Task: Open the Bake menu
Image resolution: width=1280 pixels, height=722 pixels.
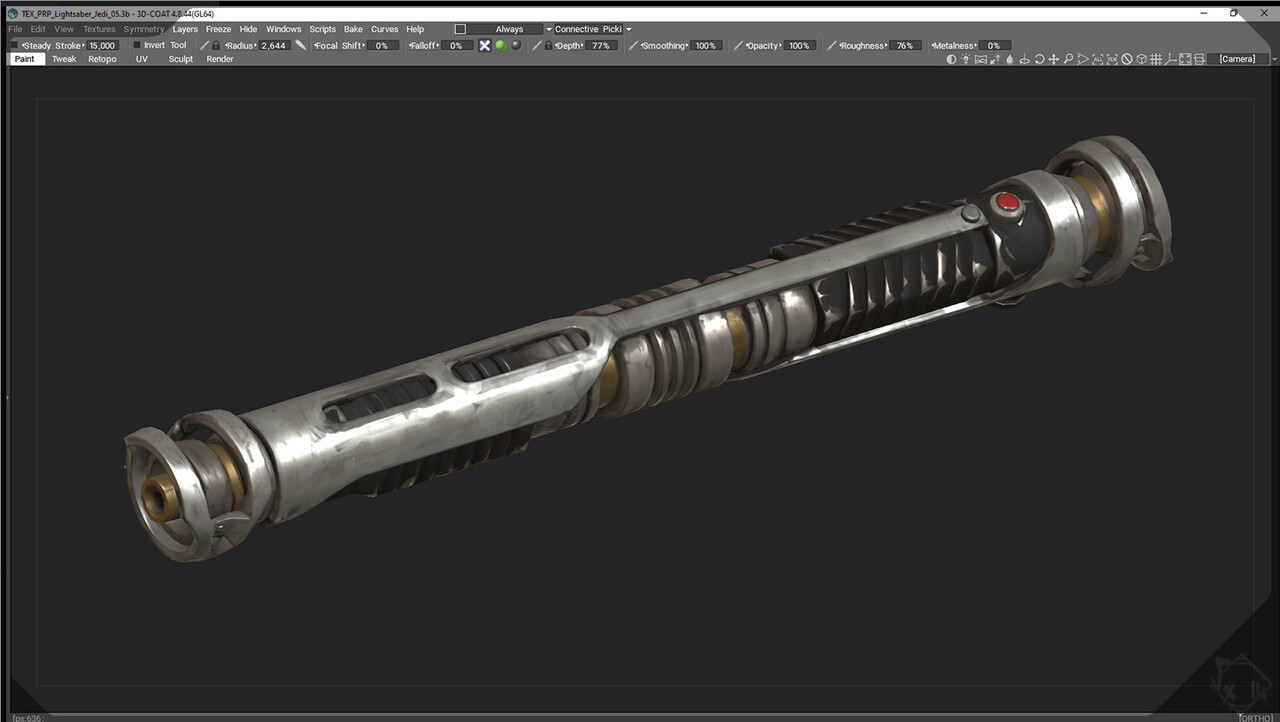Action: [353, 29]
